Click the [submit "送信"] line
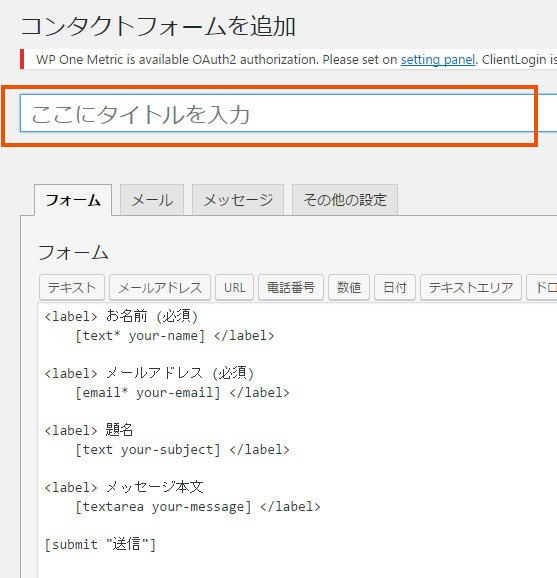Viewport: 557px width, 578px height. coord(100,544)
